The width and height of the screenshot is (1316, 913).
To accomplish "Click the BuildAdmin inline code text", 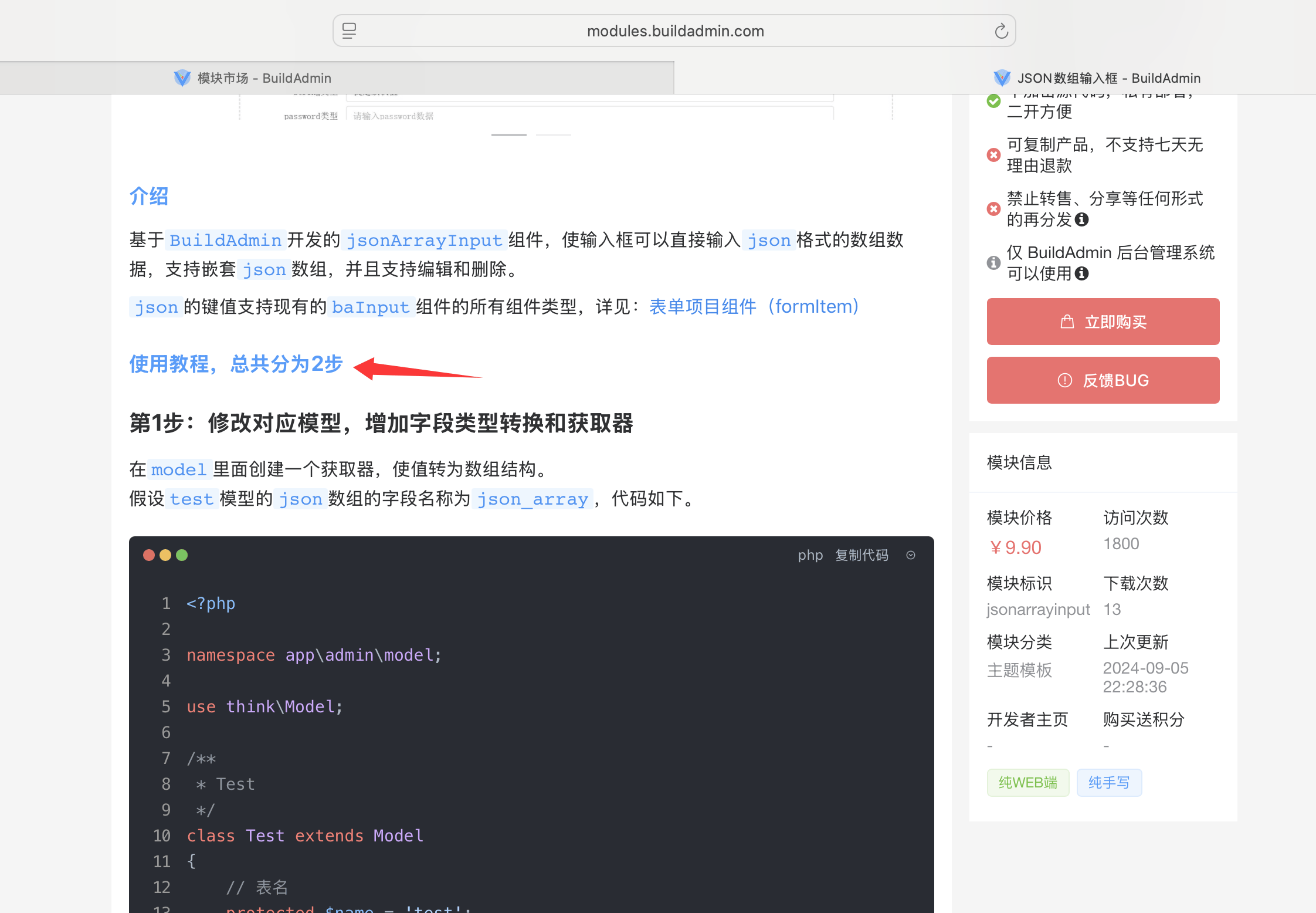I will point(226,240).
